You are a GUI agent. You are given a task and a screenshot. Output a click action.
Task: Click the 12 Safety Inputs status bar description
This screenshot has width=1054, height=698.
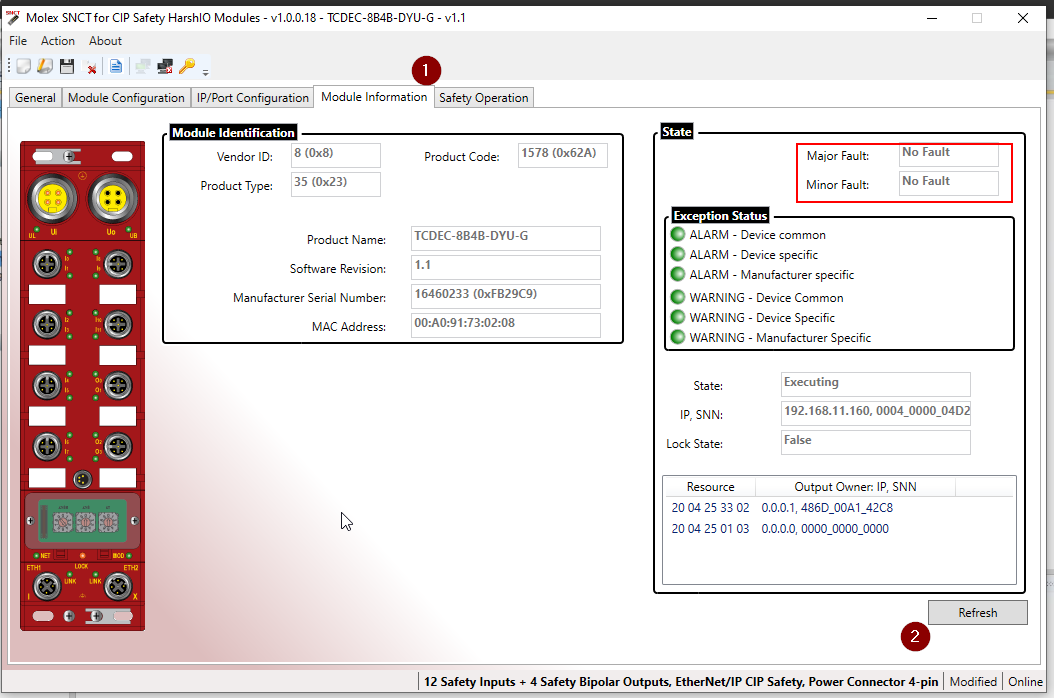point(680,681)
